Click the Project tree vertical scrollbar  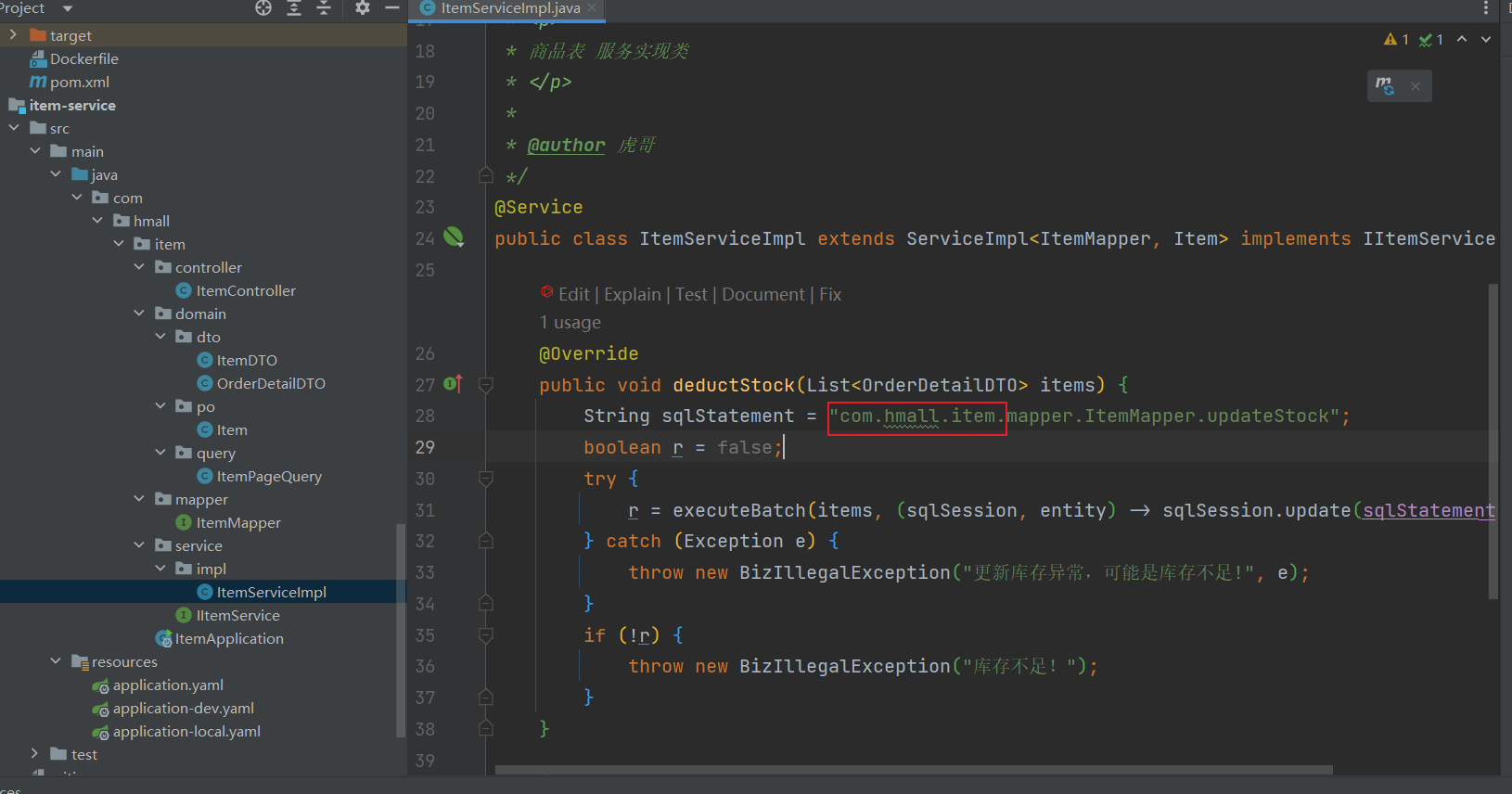[401, 631]
